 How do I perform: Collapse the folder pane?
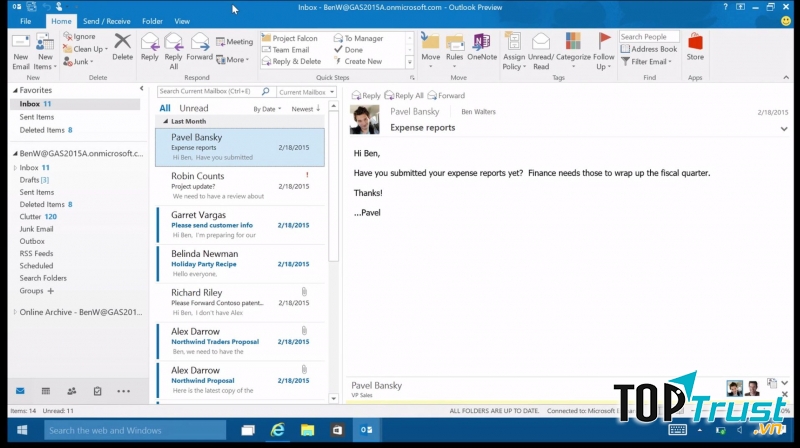[142, 89]
